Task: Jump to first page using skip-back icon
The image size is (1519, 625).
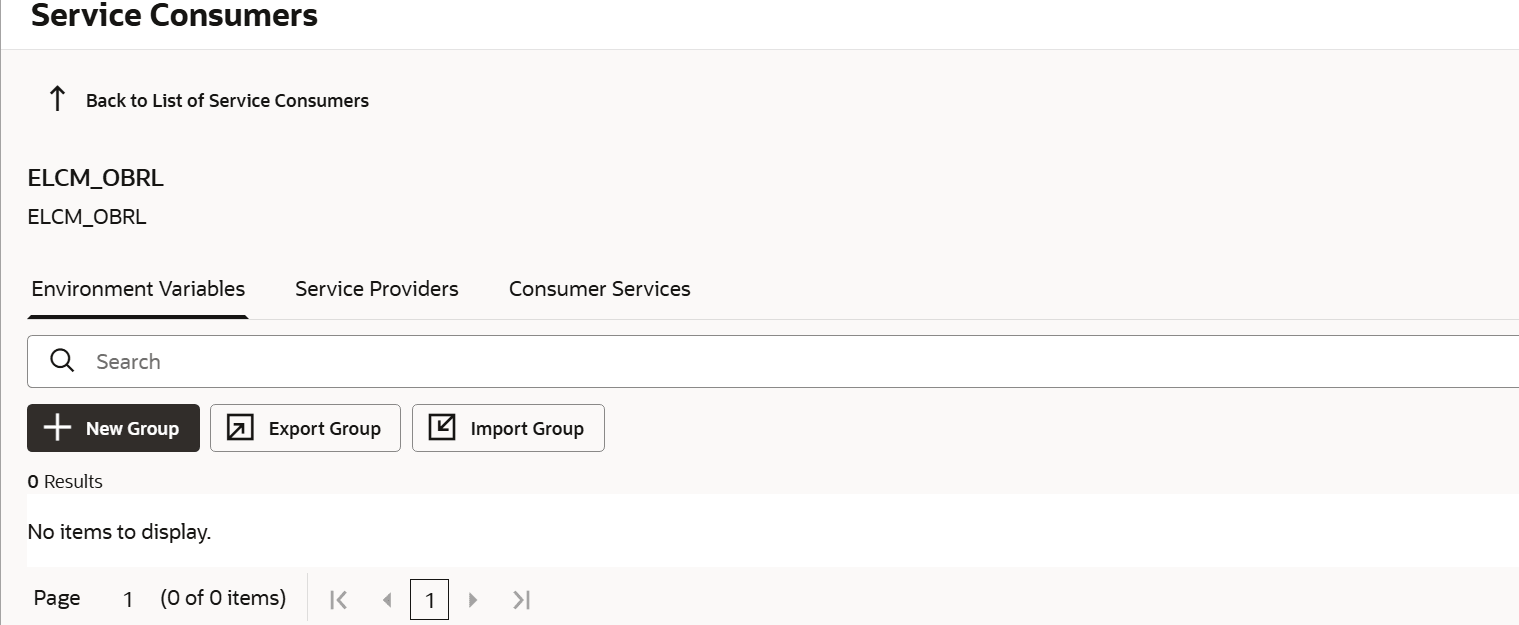Action: point(338,598)
